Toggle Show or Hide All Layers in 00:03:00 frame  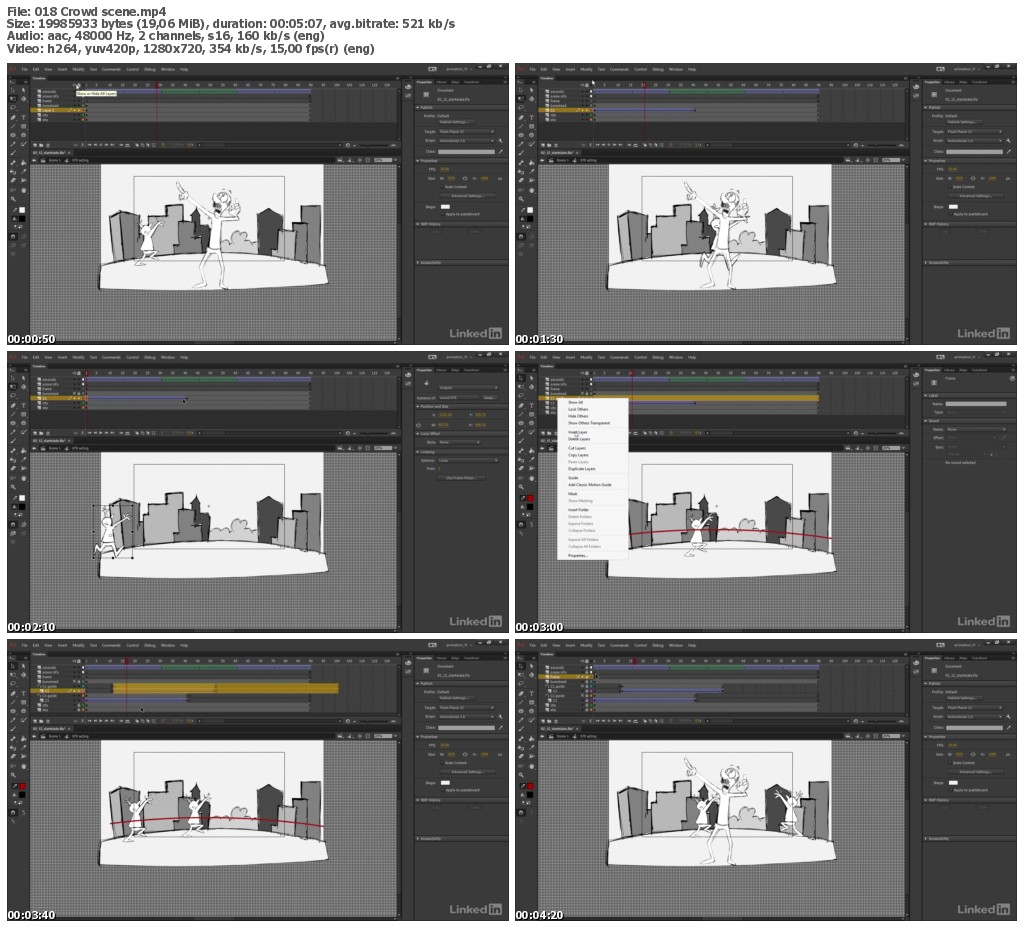coord(583,373)
